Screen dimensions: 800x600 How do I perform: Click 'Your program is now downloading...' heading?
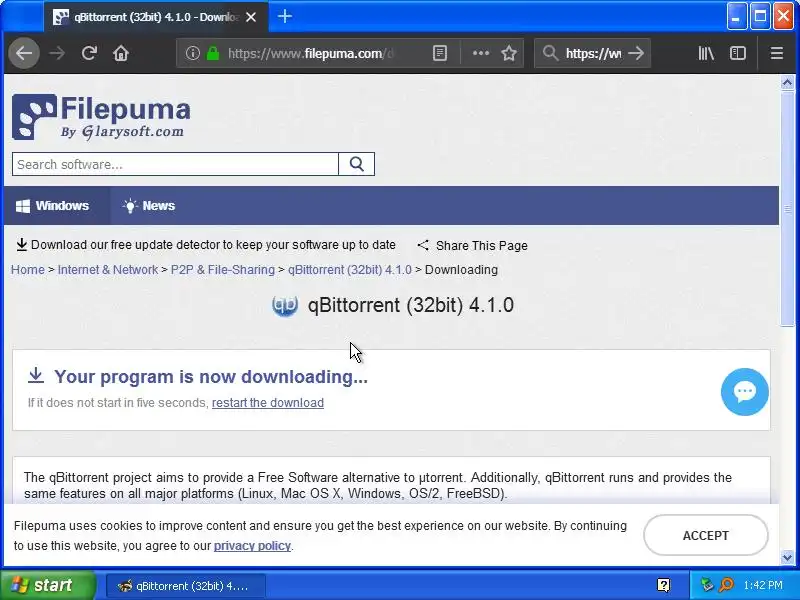point(211,377)
